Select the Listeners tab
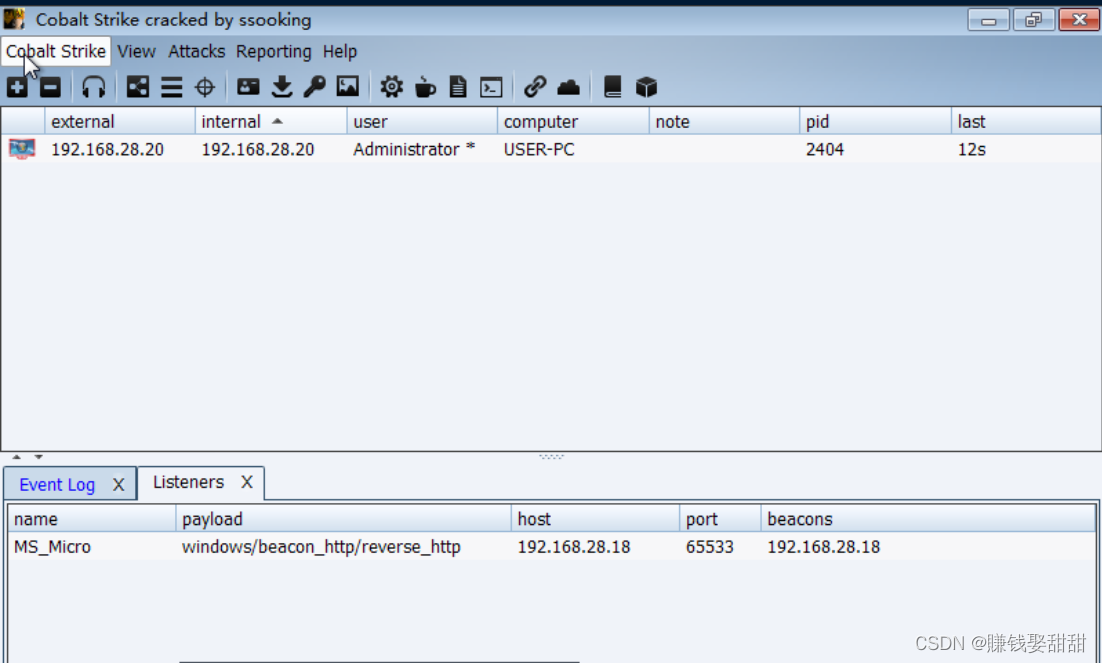This screenshot has width=1102, height=663. pos(188,482)
